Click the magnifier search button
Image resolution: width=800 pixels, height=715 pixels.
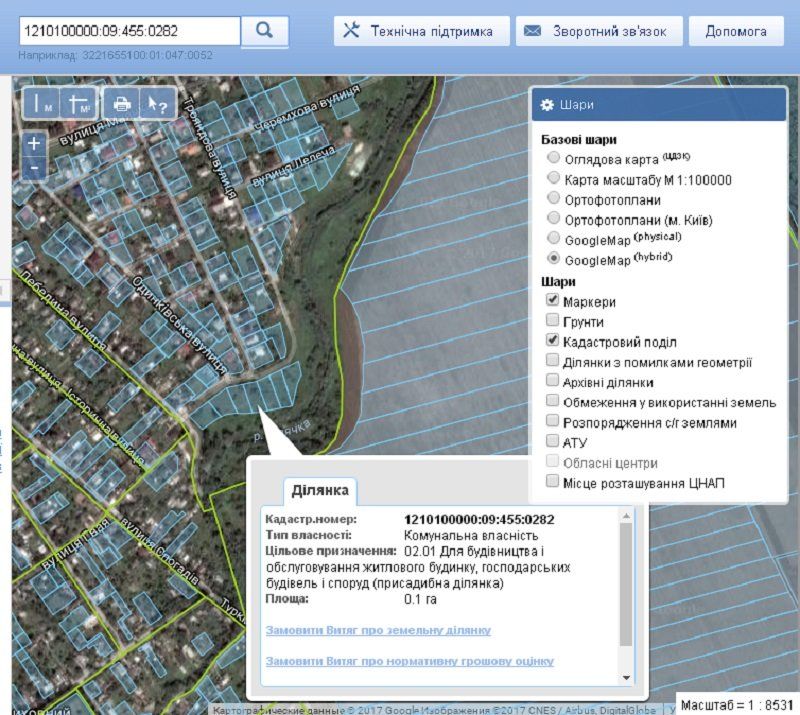(265, 30)
